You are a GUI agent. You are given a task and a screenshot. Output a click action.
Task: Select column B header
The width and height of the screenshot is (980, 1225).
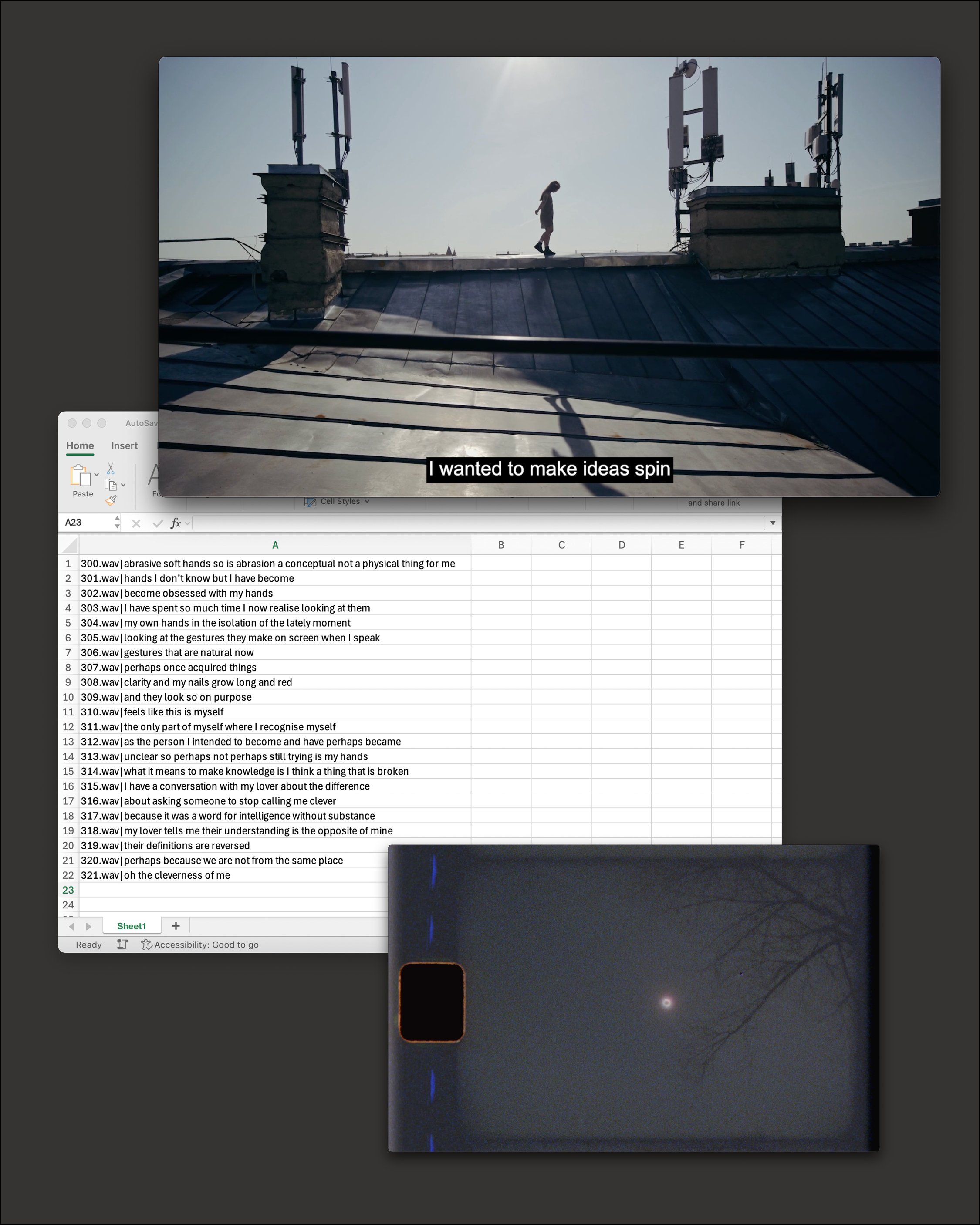[501, 546]
